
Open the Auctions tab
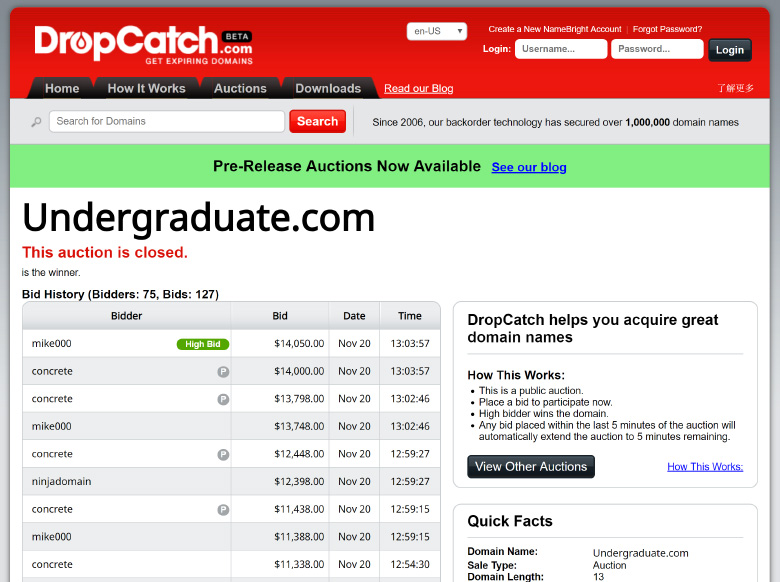click(x=240, y=88)
